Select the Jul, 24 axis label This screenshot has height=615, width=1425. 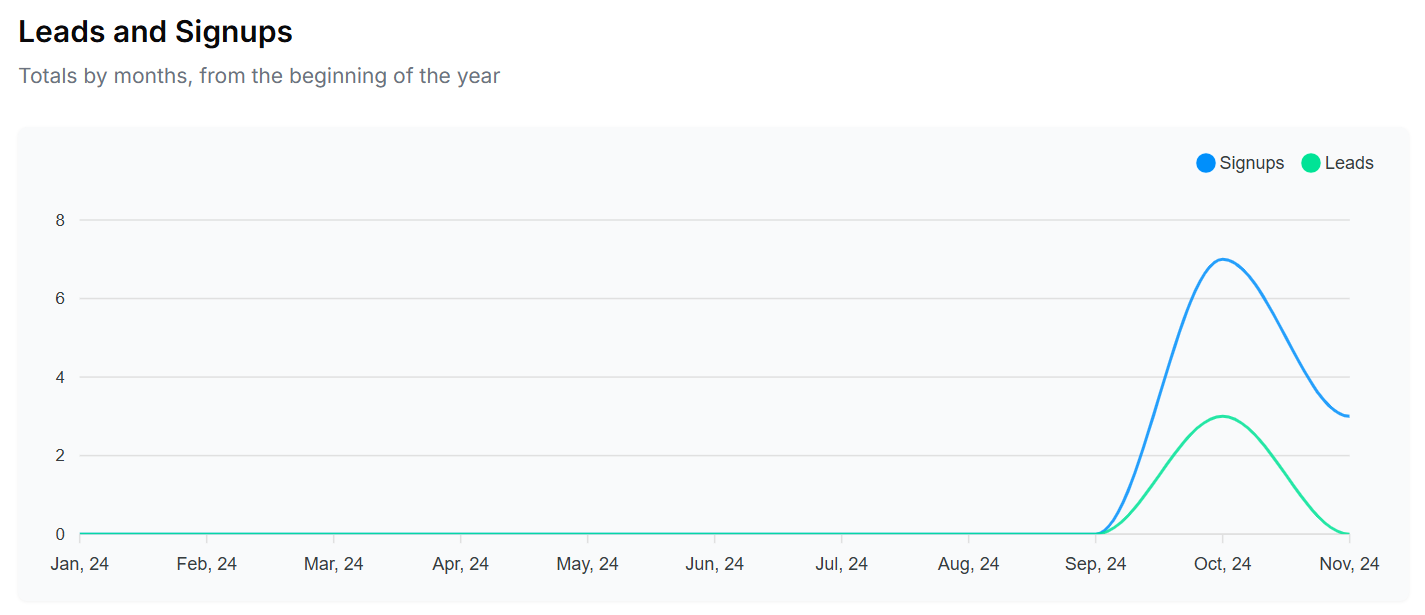[x=842, y=564]
